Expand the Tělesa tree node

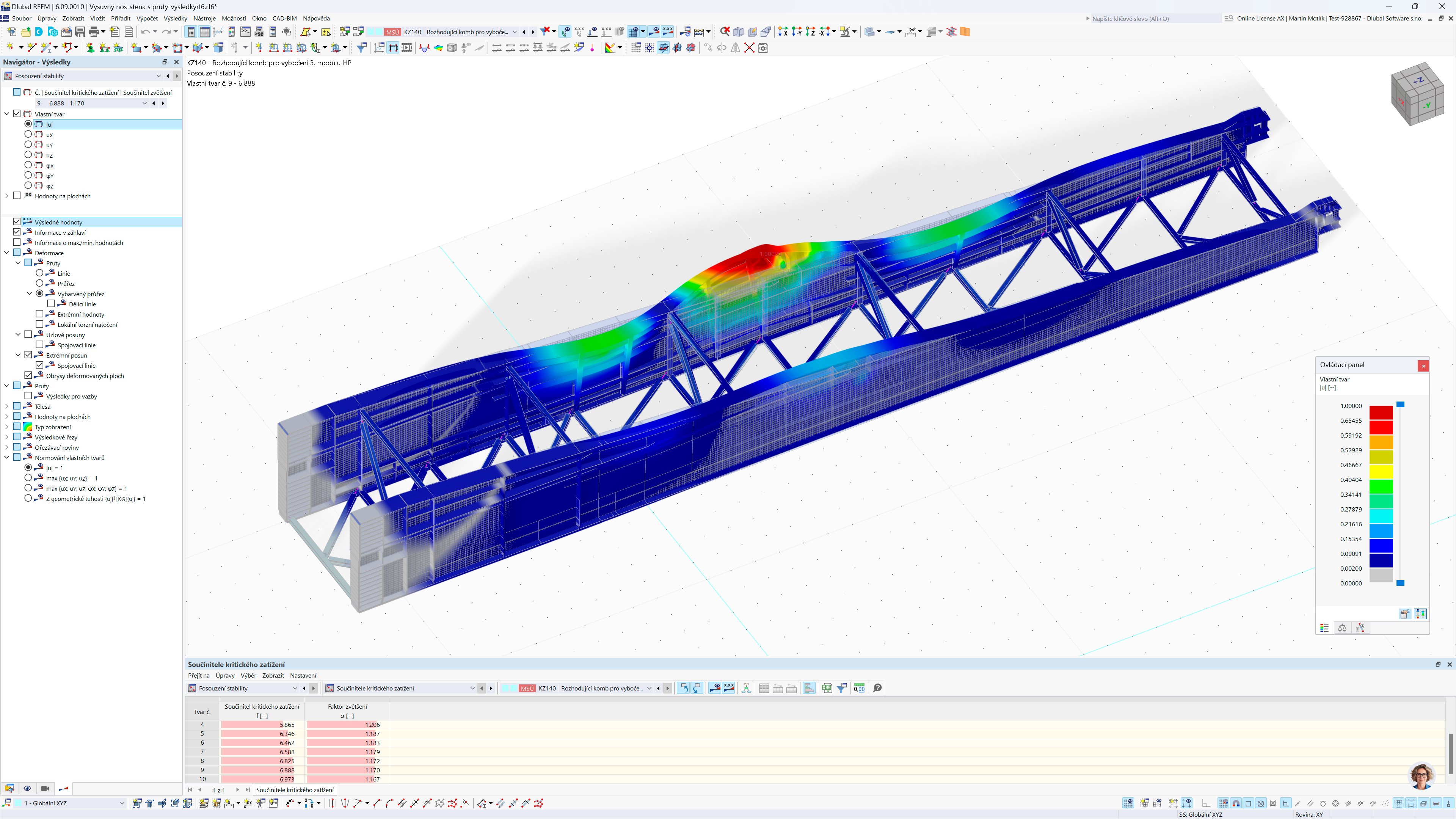pos(7,406)
